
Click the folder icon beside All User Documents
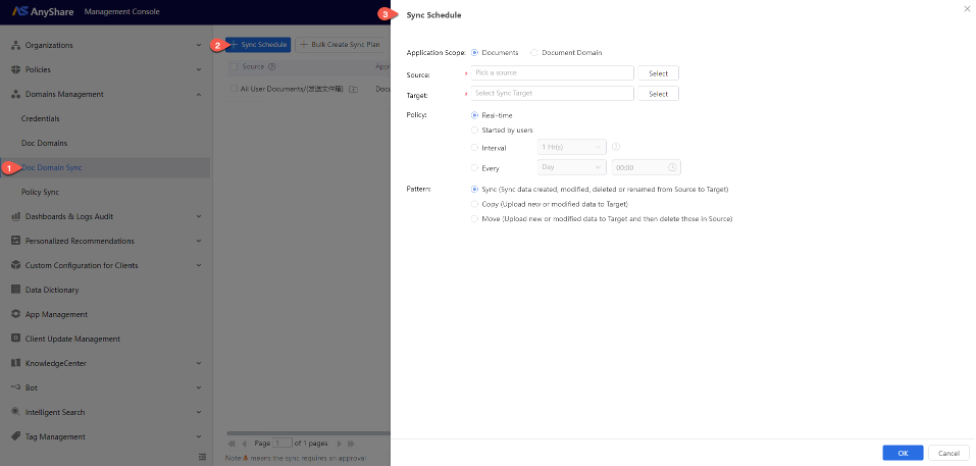pos(353,90)
